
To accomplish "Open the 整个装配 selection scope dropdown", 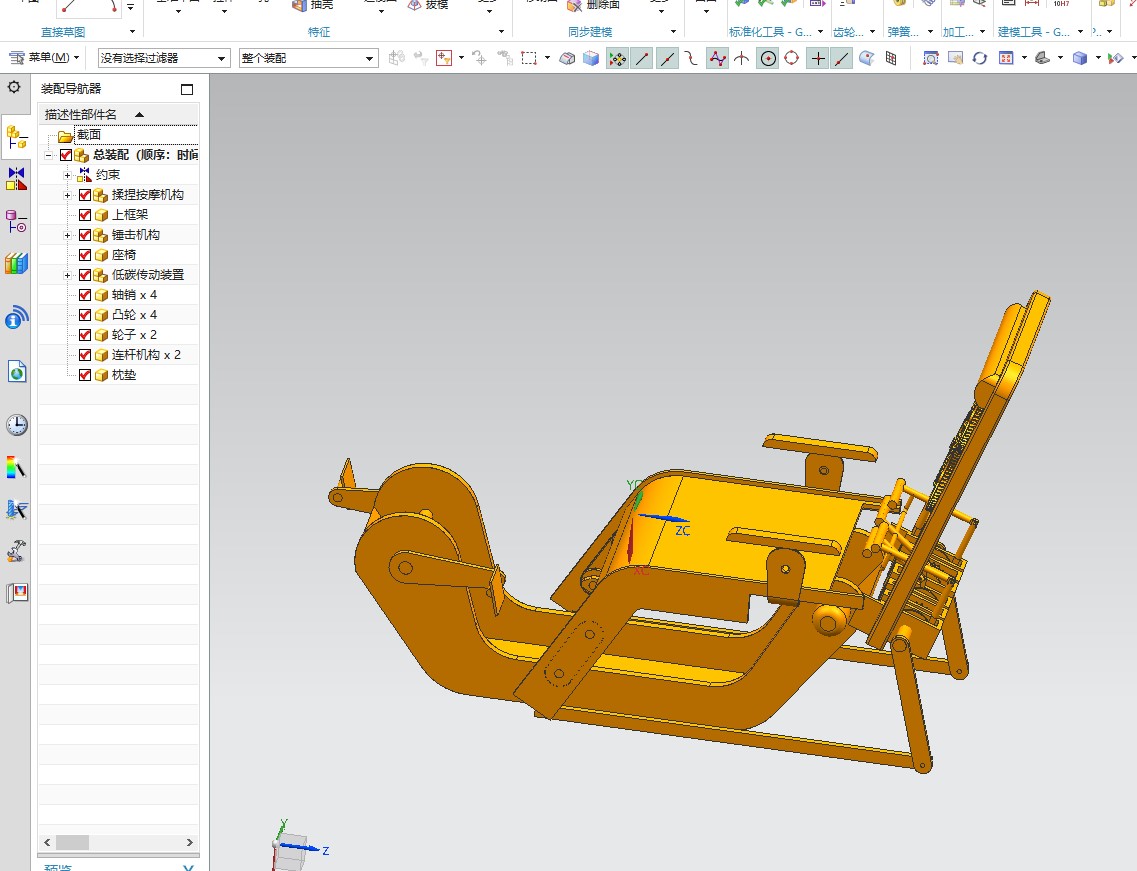I will click(308, 58).
